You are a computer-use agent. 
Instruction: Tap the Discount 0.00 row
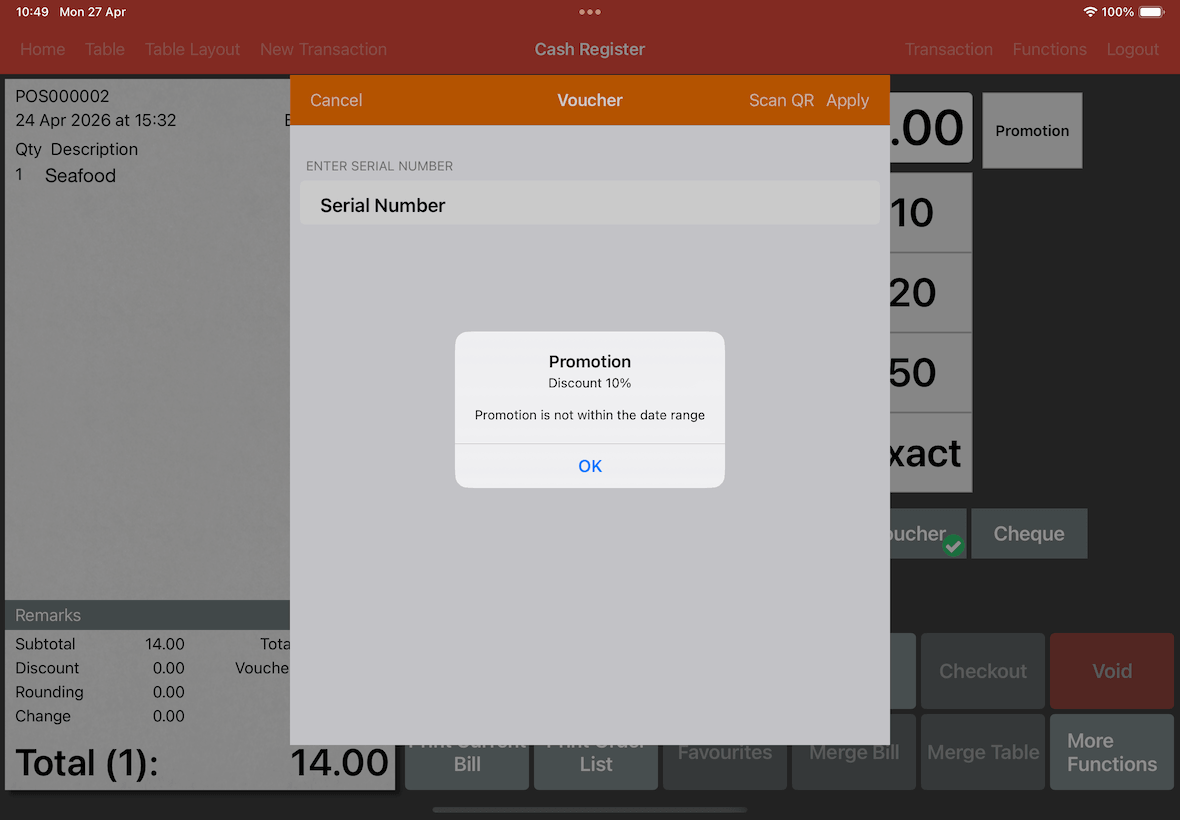tap(99, 668)
